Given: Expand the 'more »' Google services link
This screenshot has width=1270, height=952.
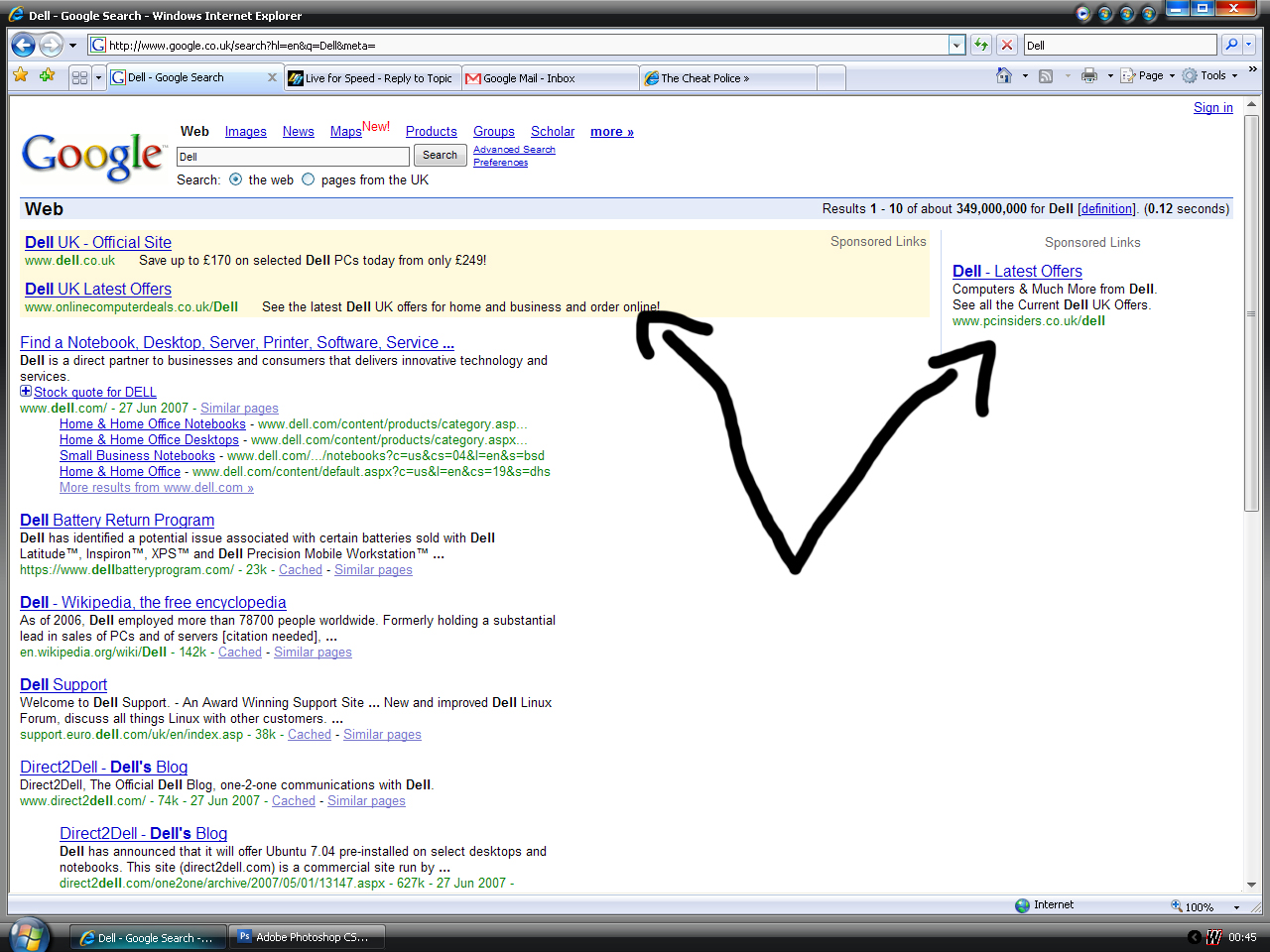Looking at the screenshot, I should [x=611, y=132].
